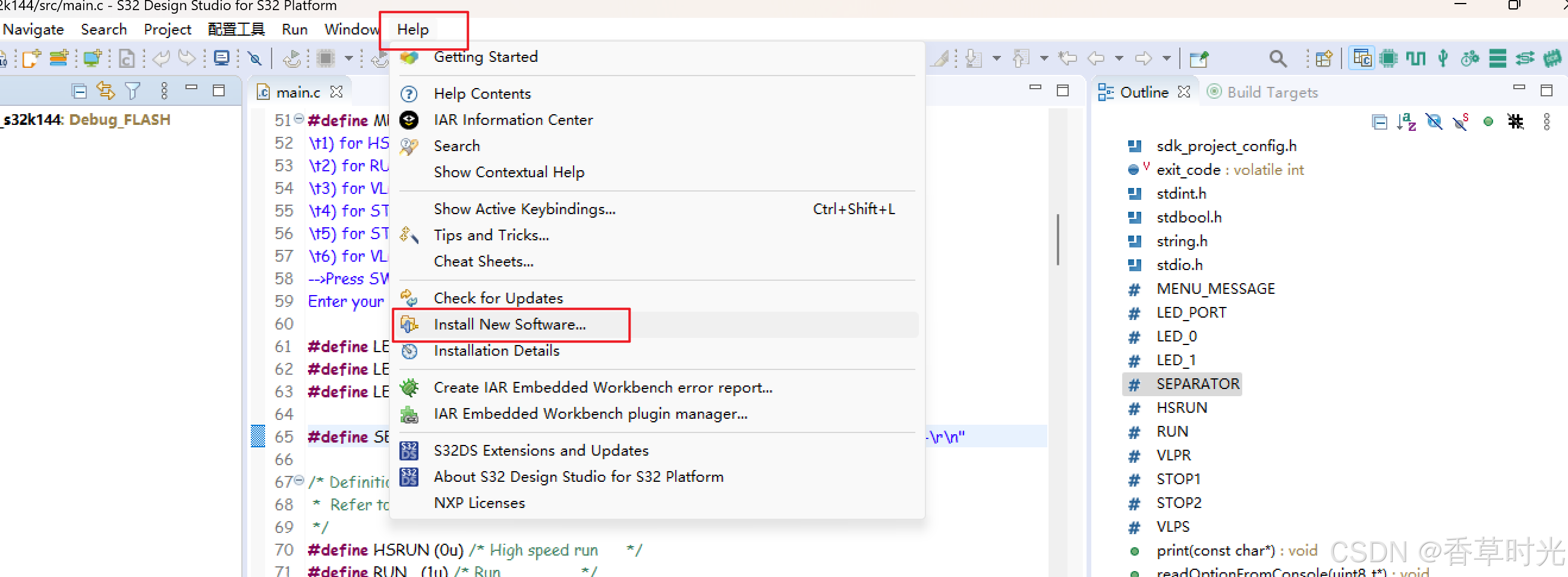This screenshot has height=577, width=1568.
Task: Click the back arrow navigation icon
Action: 1095,58
